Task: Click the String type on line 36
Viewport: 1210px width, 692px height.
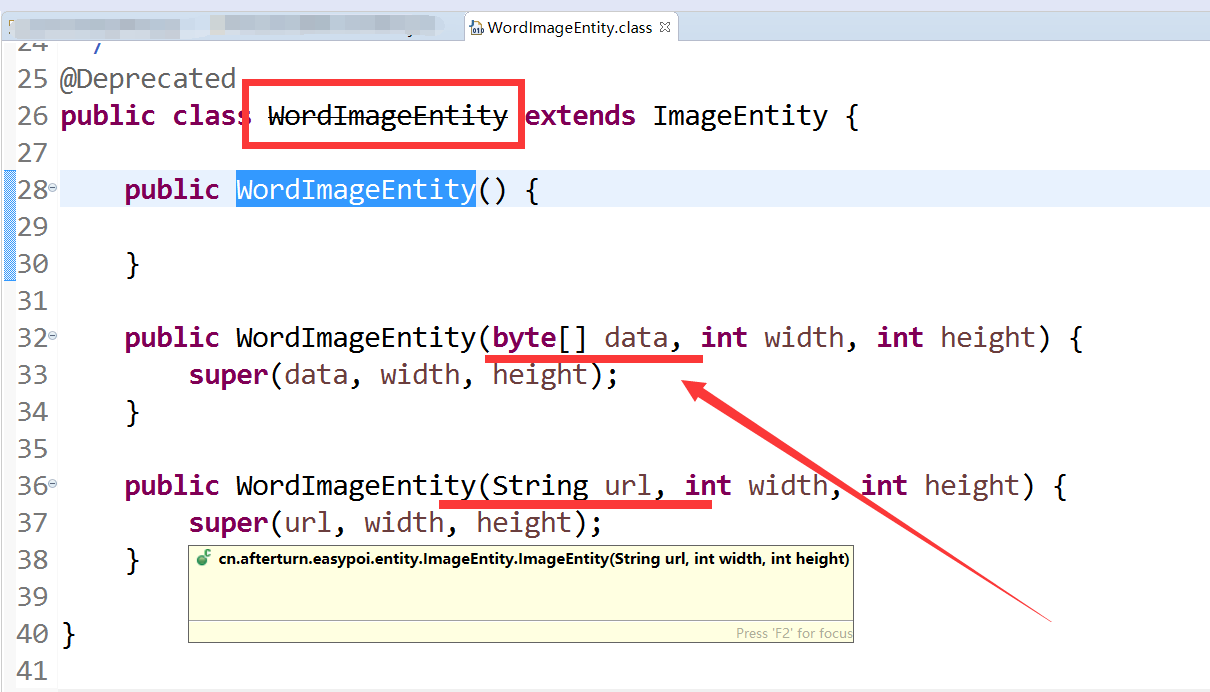Action: [x=540, y=486]
